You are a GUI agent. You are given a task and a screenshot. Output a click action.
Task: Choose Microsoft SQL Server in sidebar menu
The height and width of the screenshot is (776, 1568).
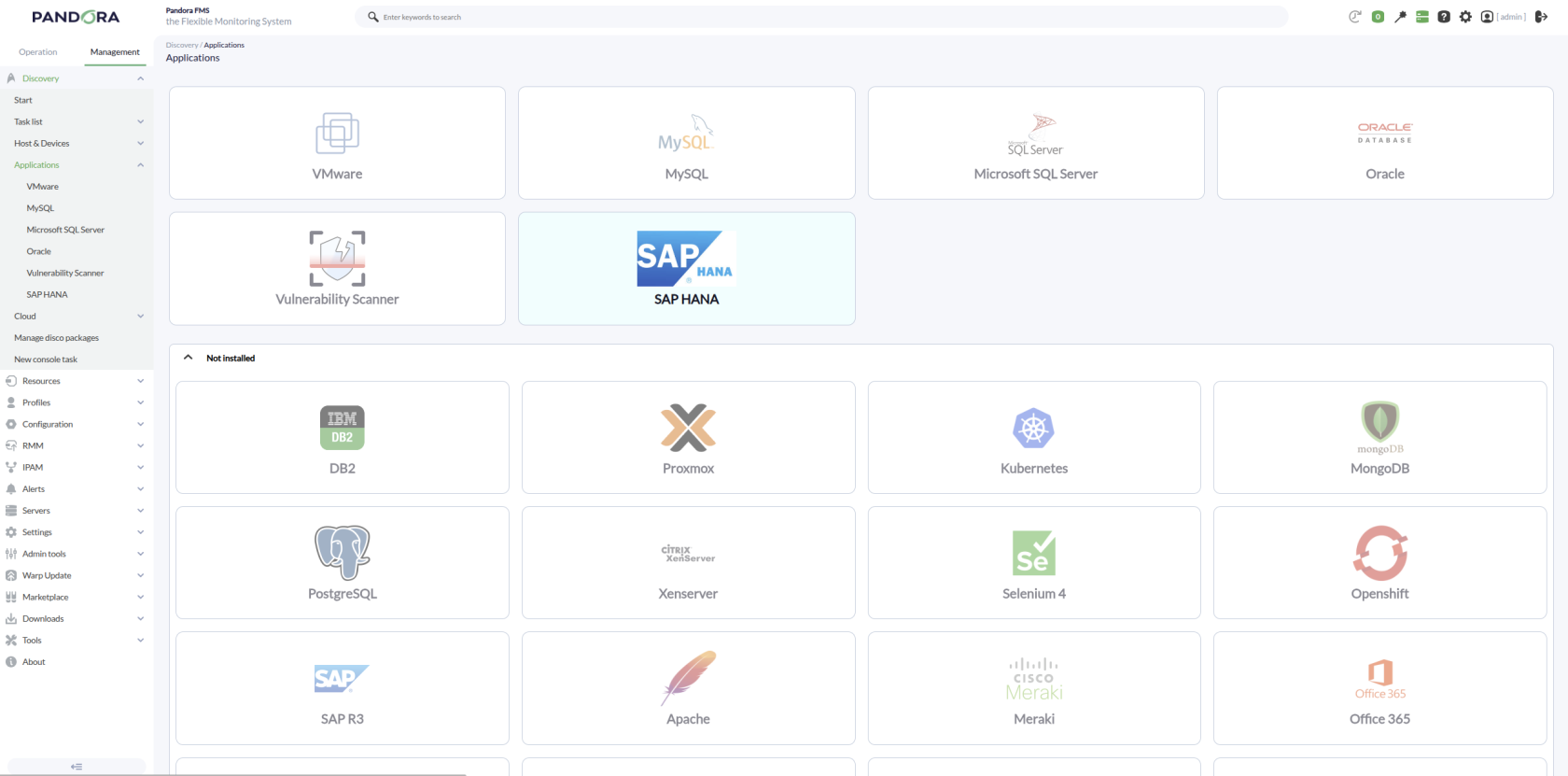pos(65,230)
